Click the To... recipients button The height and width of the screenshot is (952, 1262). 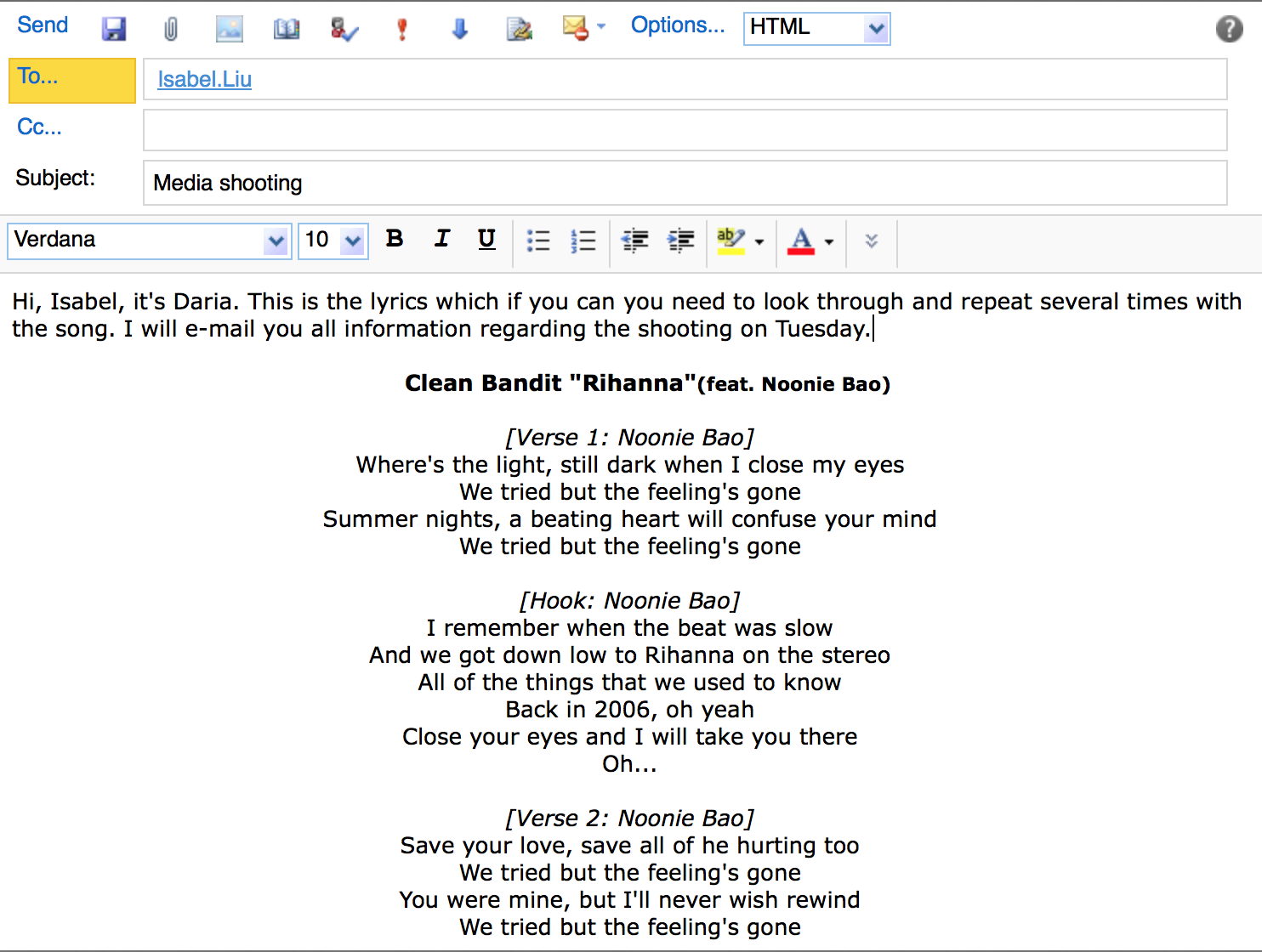72,80
